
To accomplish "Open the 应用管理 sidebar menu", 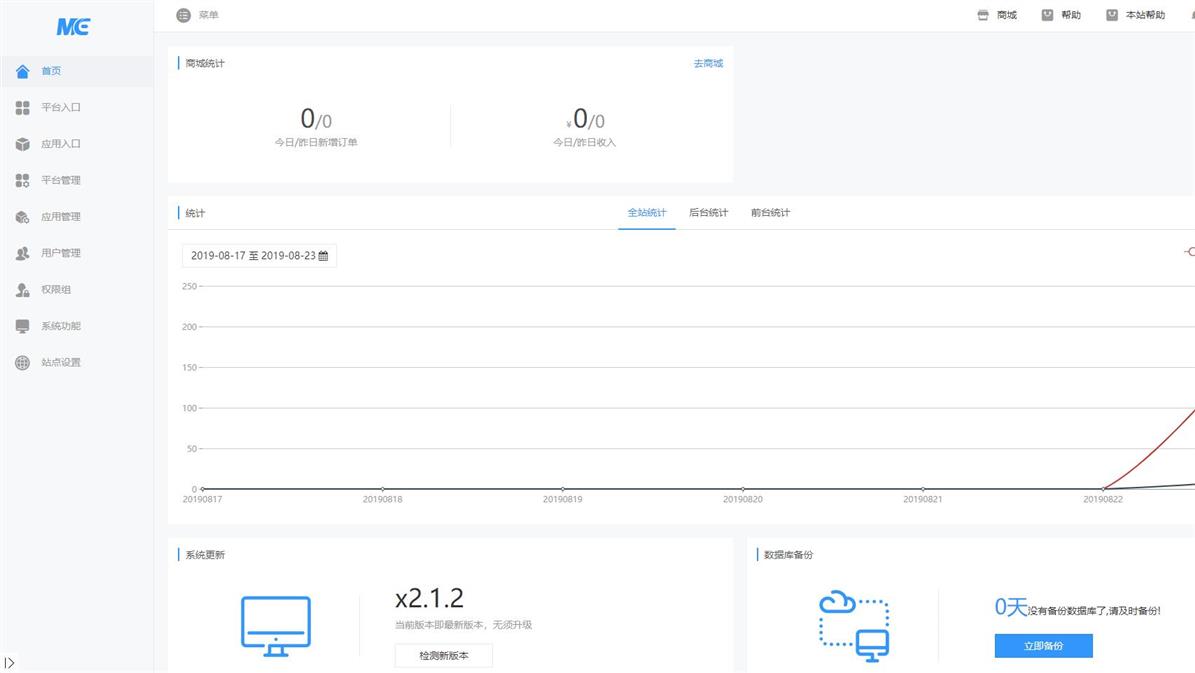I will coord(60,217).
